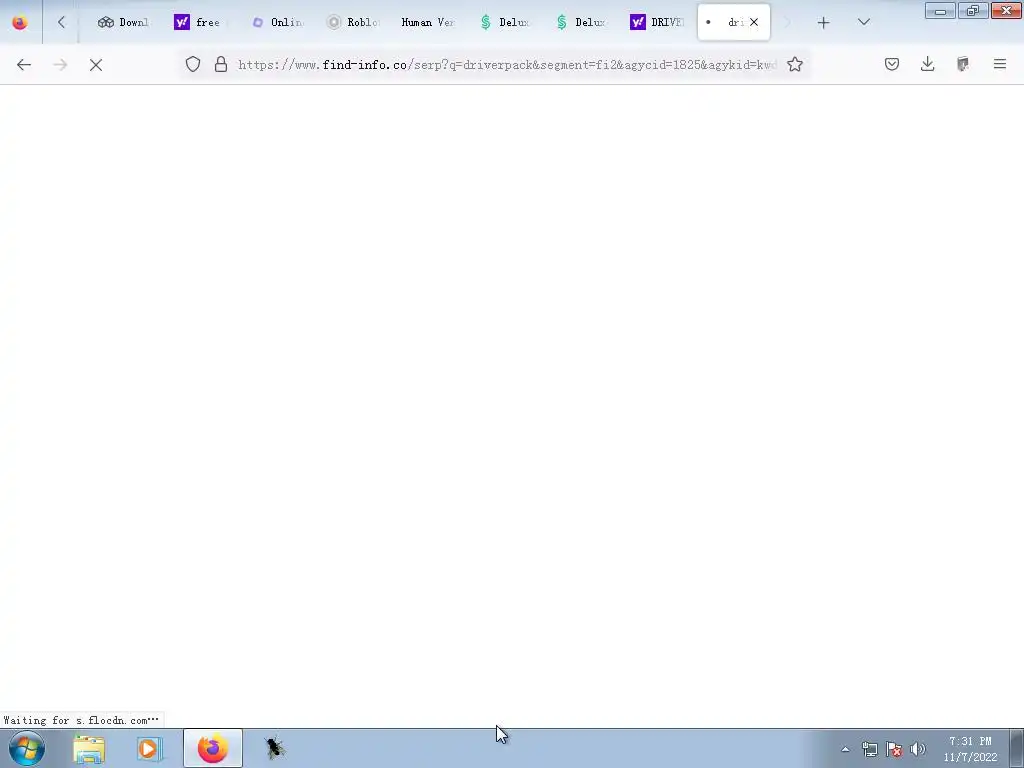Restore down the Firefox window
Viewport: 1024px width, 768px height.
tap(973, 10)
